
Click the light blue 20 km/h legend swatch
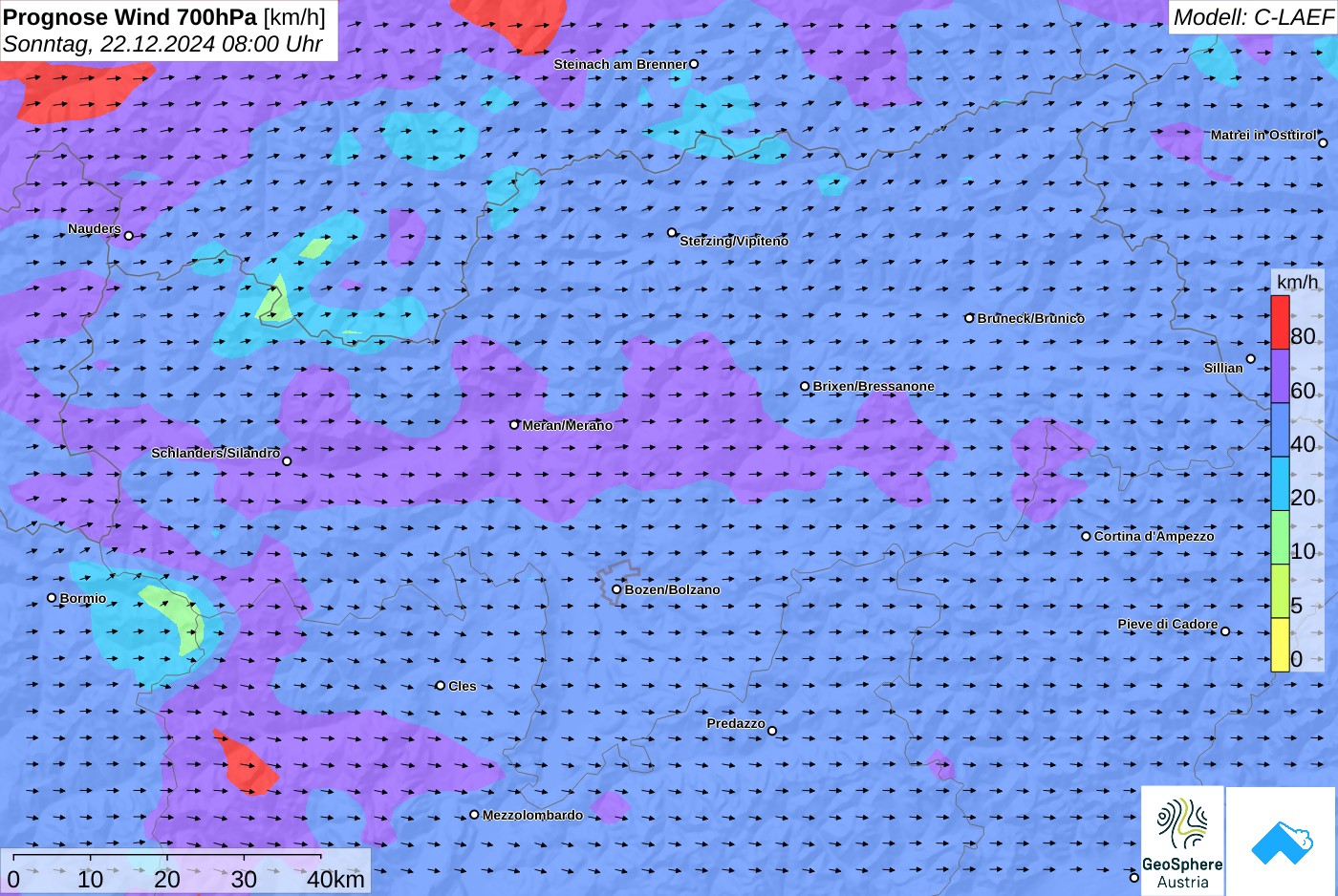pos(1280,484)
